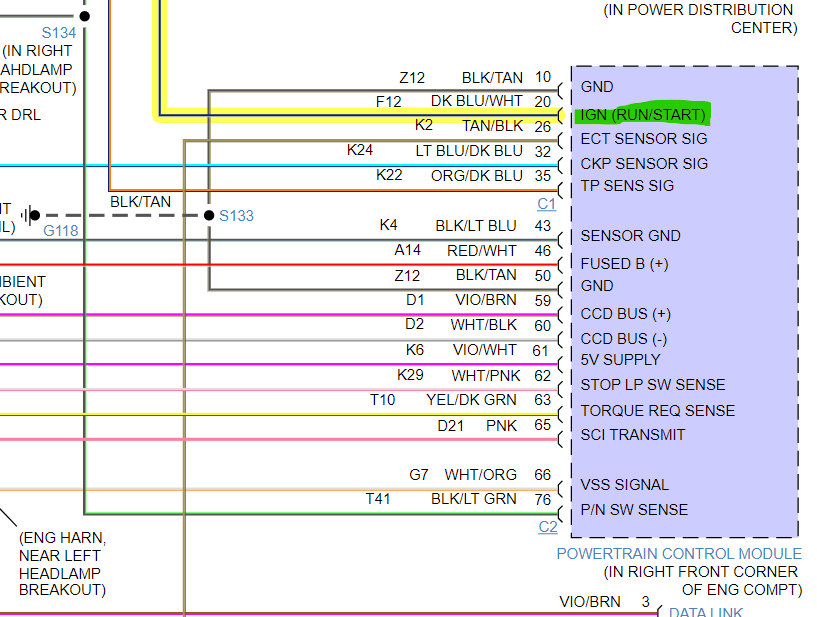Click the VIO/WHT wire label
This screenshot has width=817, height=617.
[485, 350]
